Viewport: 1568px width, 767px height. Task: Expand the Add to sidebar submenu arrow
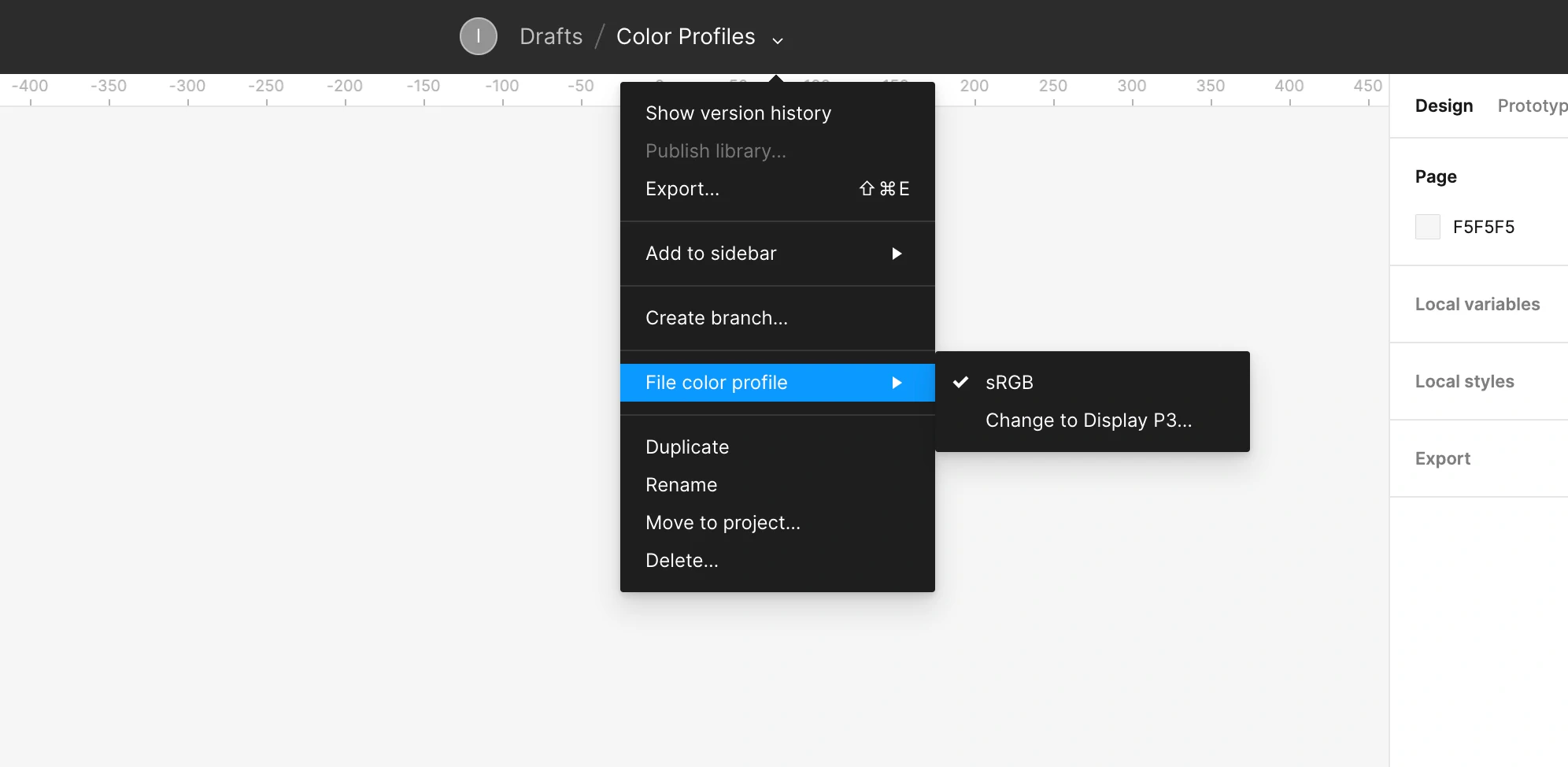896,254
